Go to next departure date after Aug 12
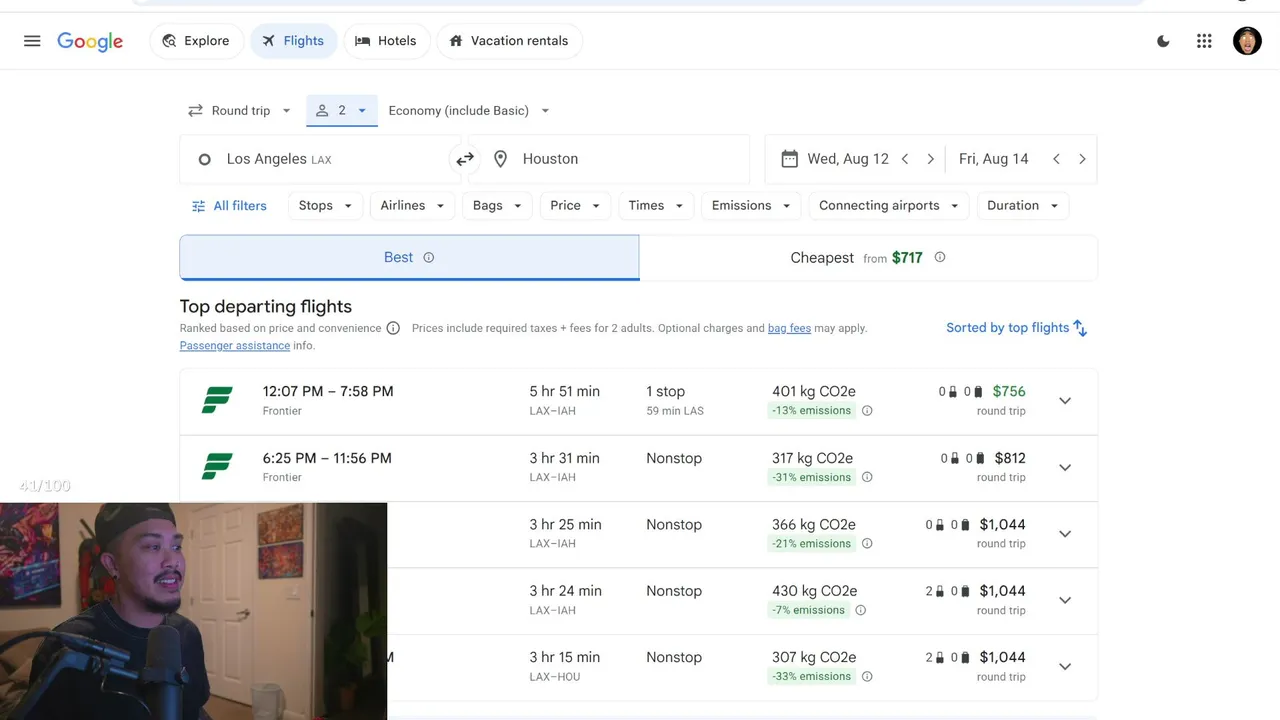Viewport: 1280px width, 720px height. click(931, 159)
